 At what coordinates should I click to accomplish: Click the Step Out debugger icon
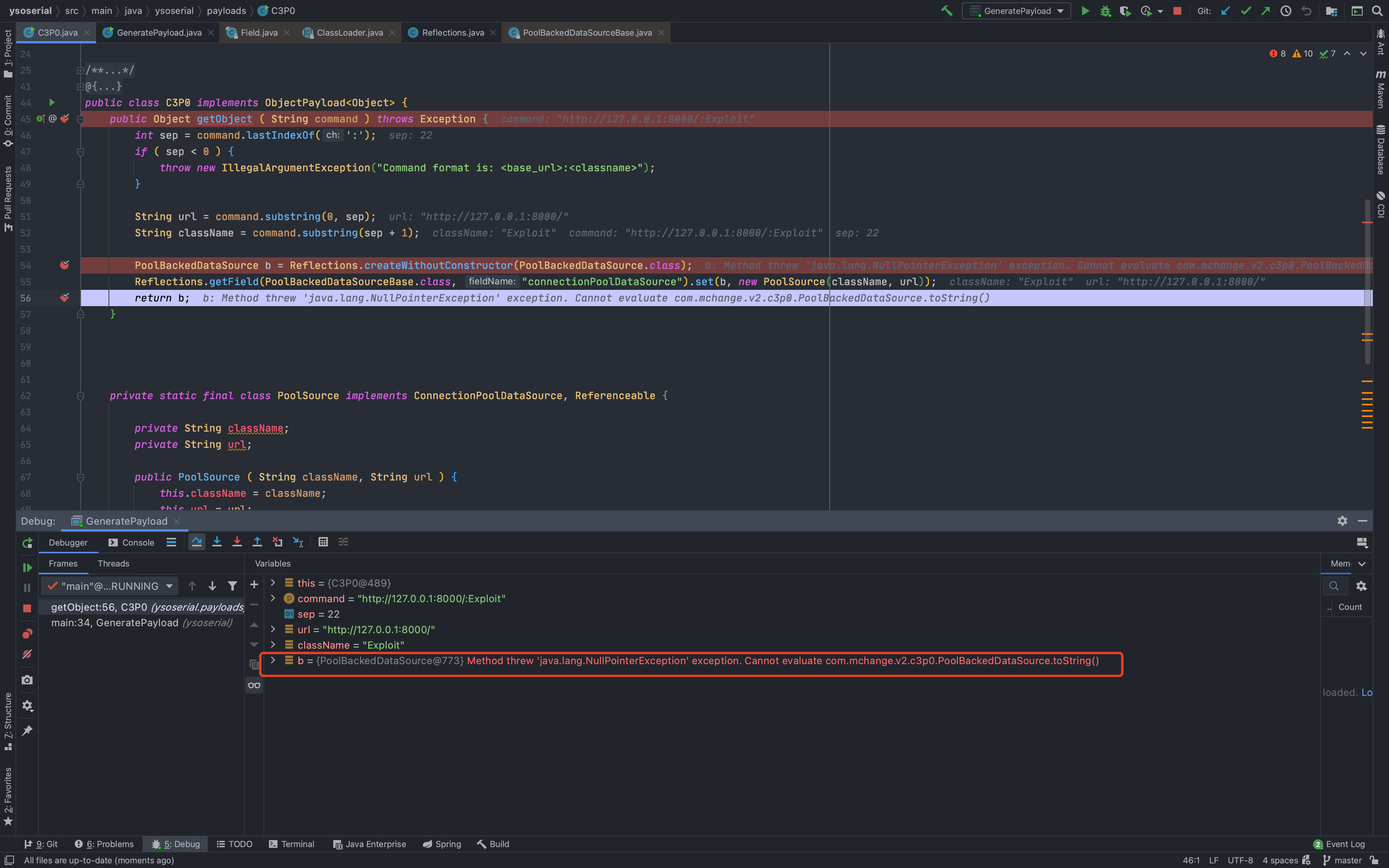[x=257, y=542]
